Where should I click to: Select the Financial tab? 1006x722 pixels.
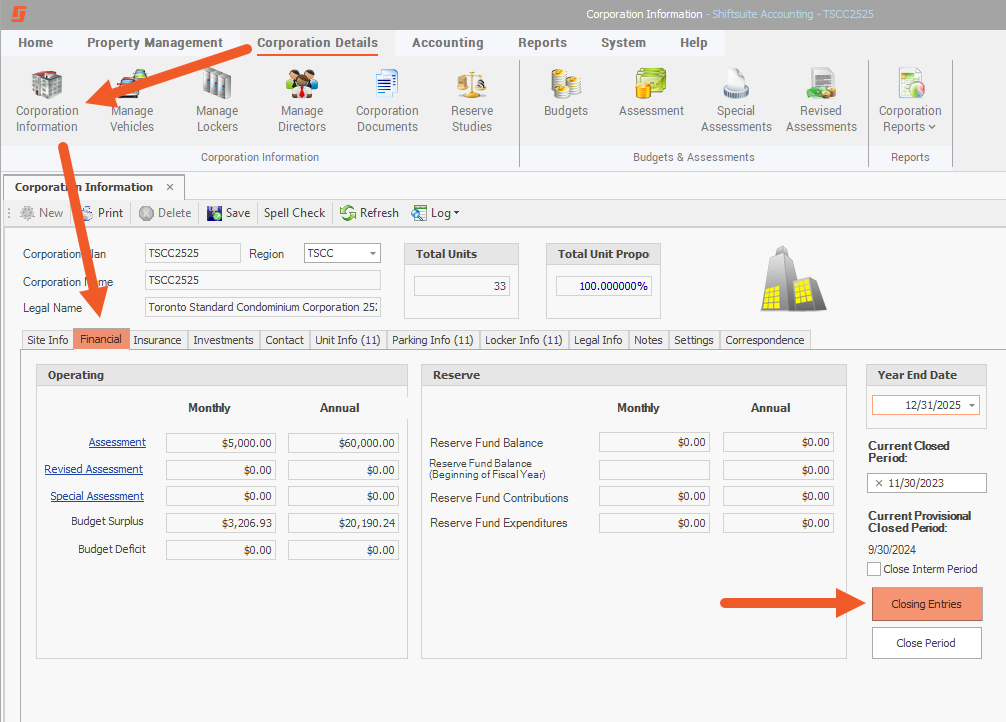(101, 339)
